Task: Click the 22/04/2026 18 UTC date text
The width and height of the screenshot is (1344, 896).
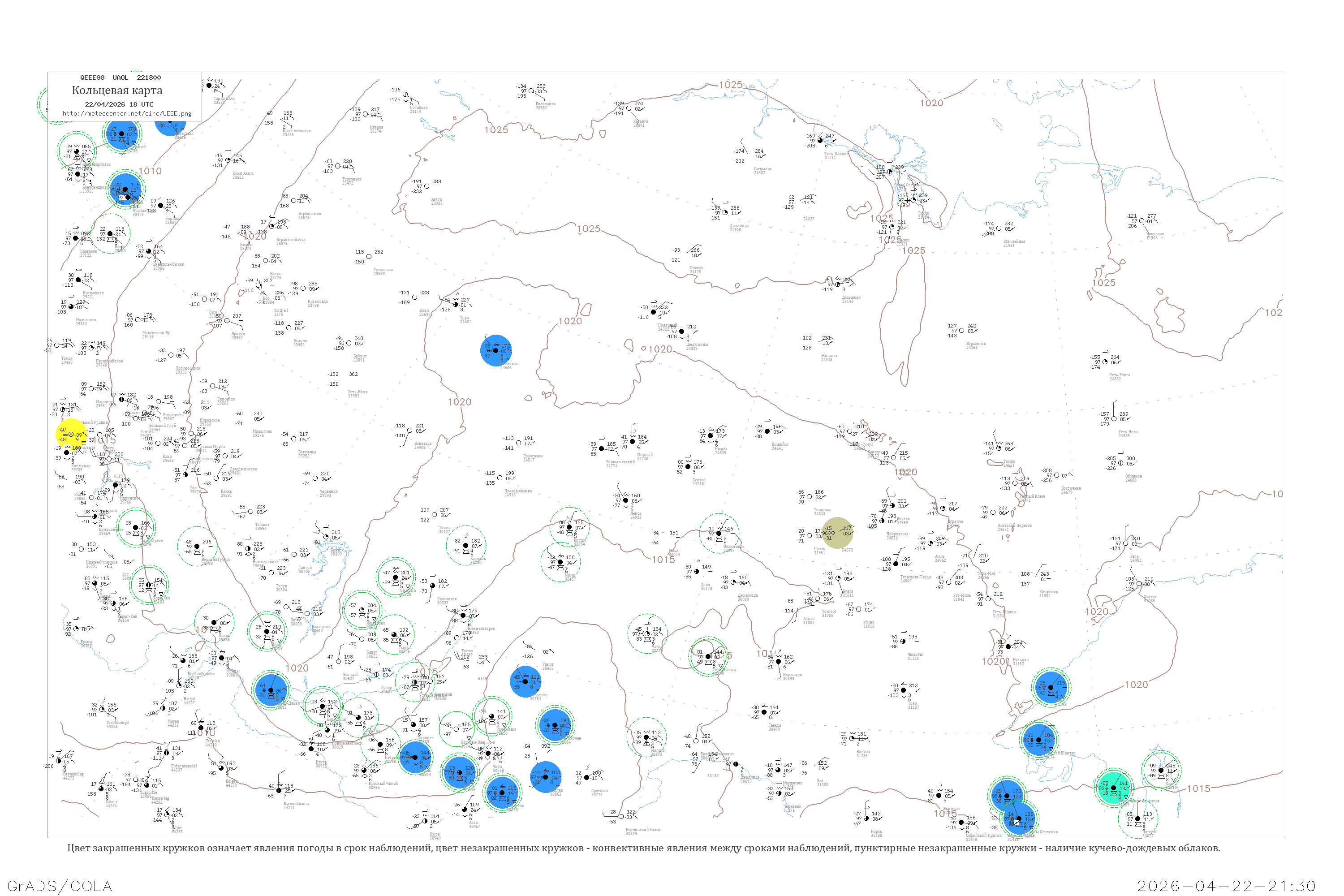Action: pyautogui.click(x=119, y=104)
